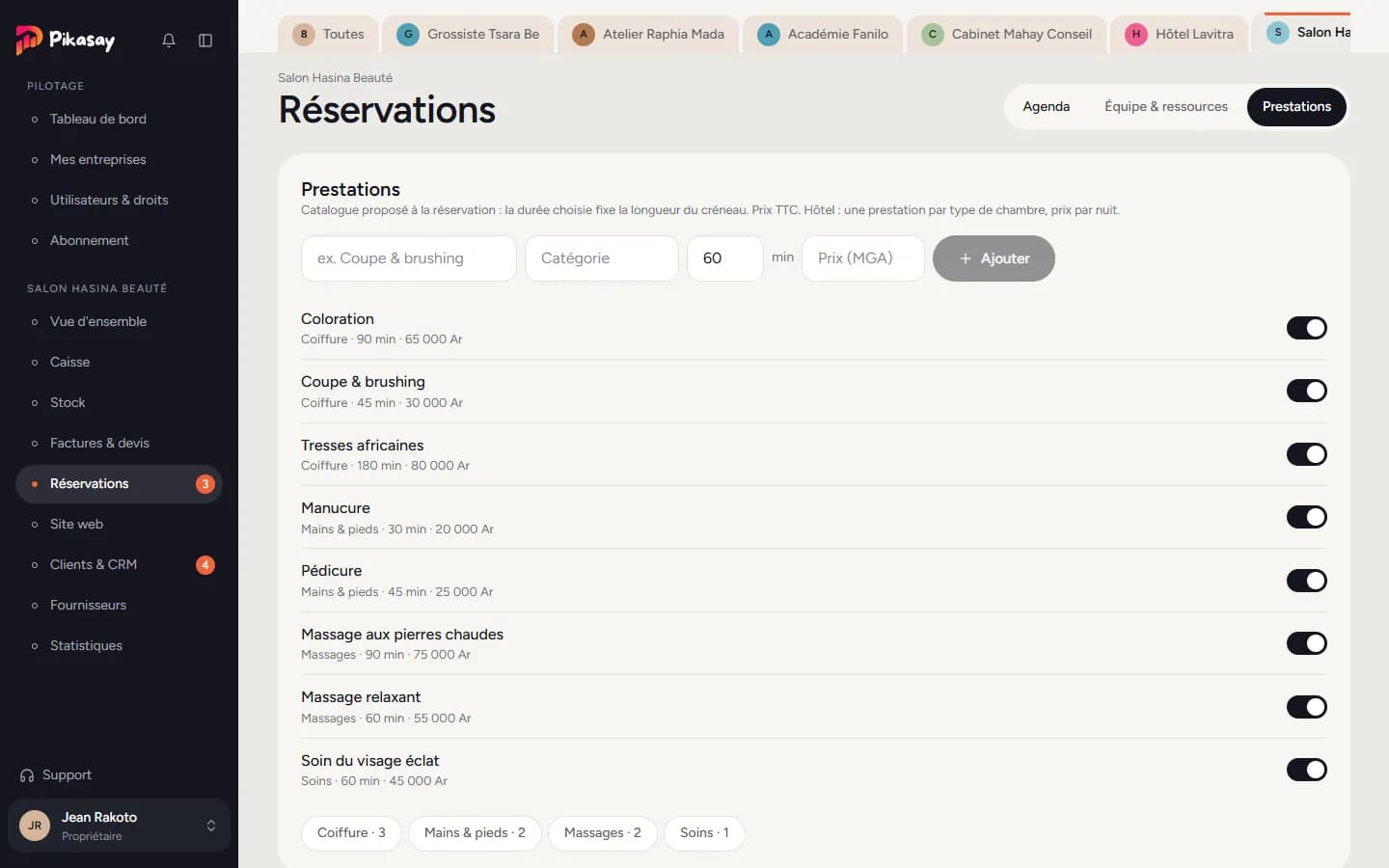Toggle the Soin du visage éclat service

click(1307, 770)
